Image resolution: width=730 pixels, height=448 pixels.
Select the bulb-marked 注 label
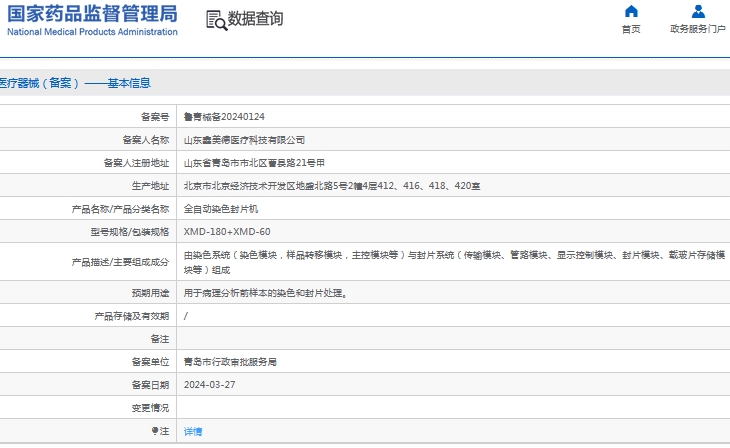click(x=160, y=431)
